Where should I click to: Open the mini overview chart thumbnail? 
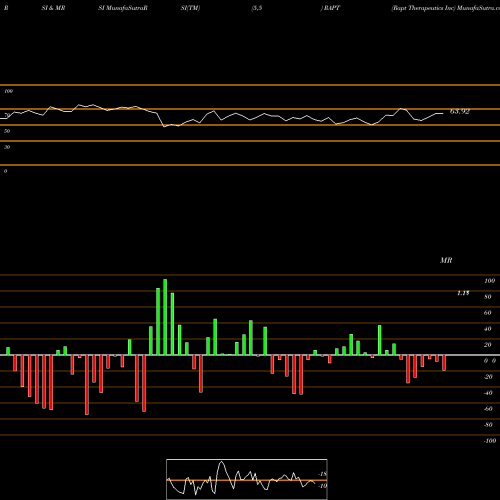[x=247, y=479]
